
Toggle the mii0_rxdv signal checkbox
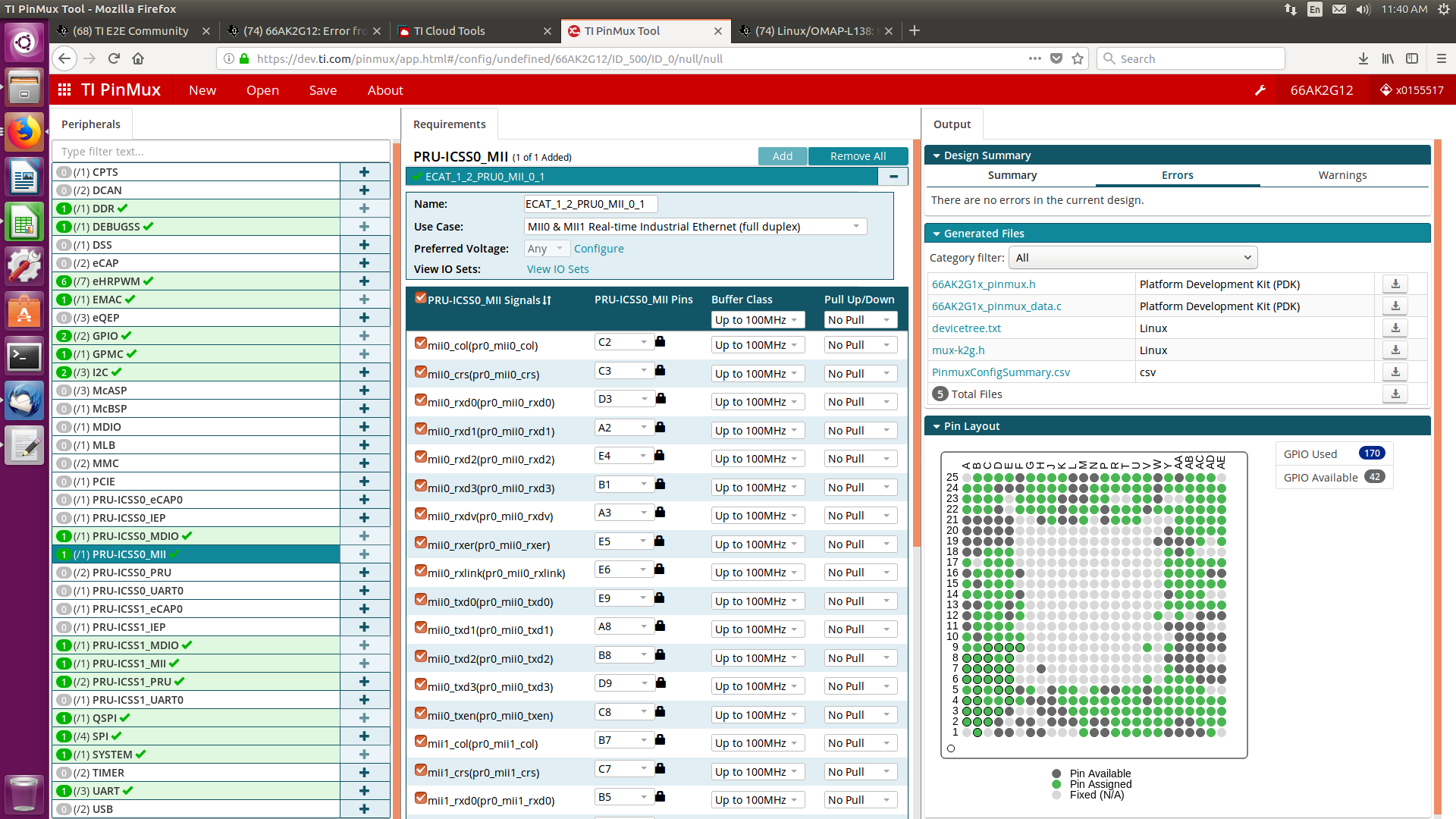tap(420, 514)
